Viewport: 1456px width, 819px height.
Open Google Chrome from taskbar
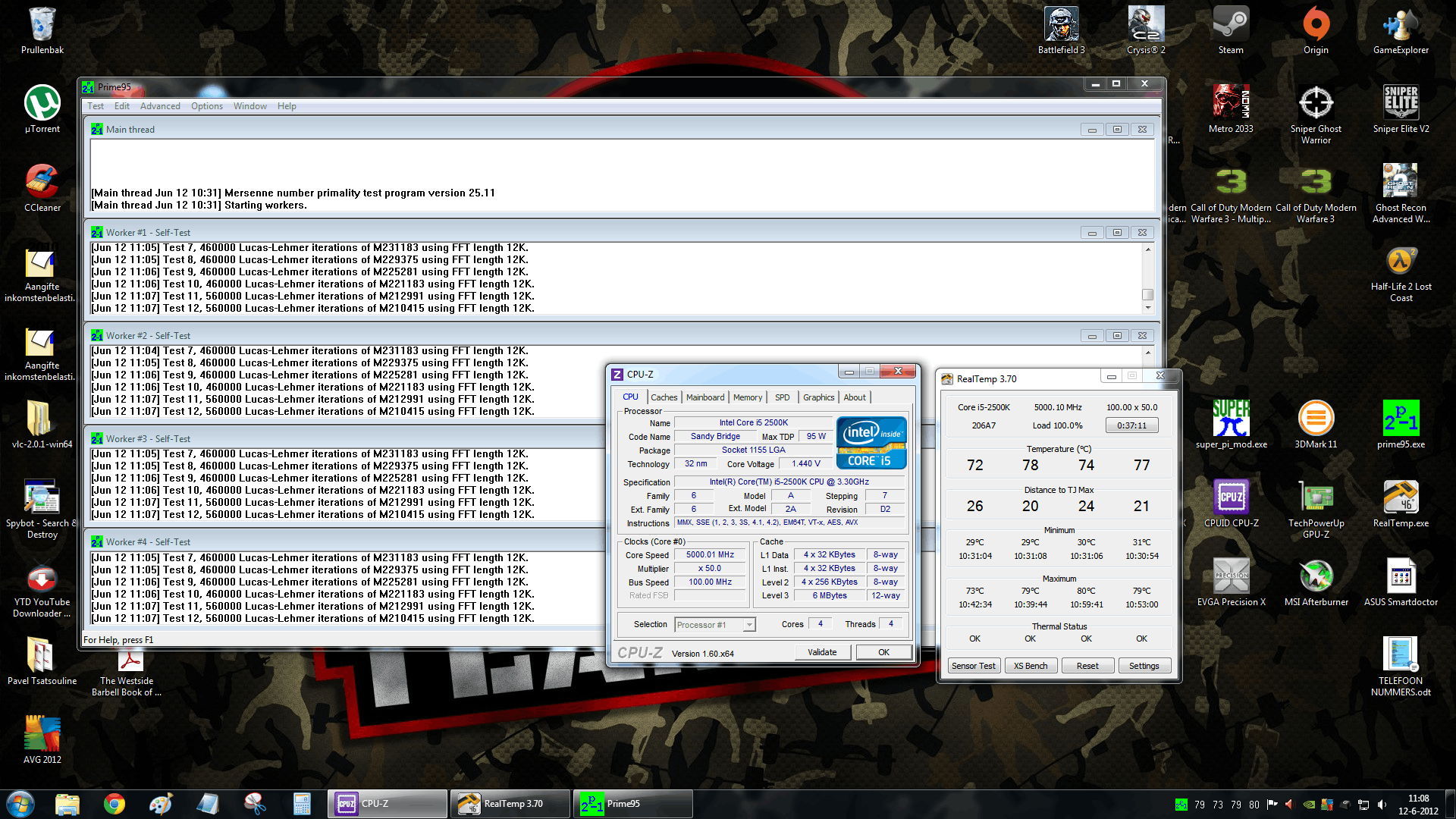(115, 804)
